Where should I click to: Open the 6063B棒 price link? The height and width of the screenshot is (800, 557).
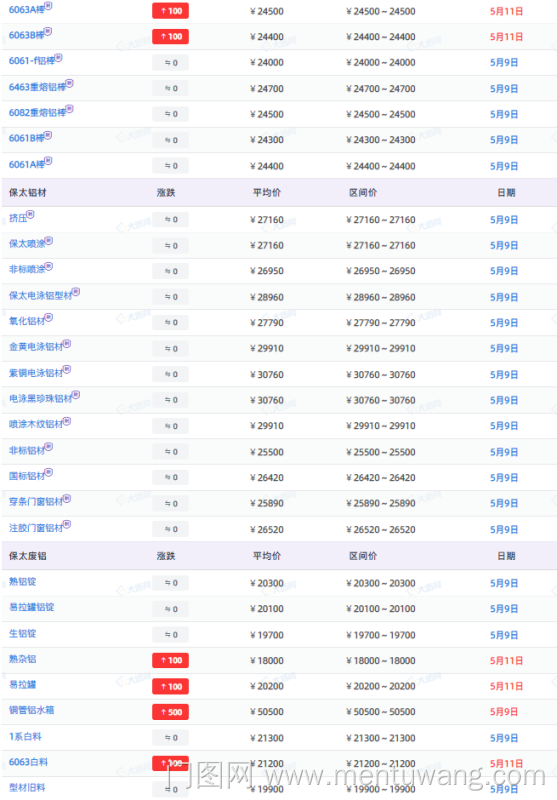click(x=27, y=36)
